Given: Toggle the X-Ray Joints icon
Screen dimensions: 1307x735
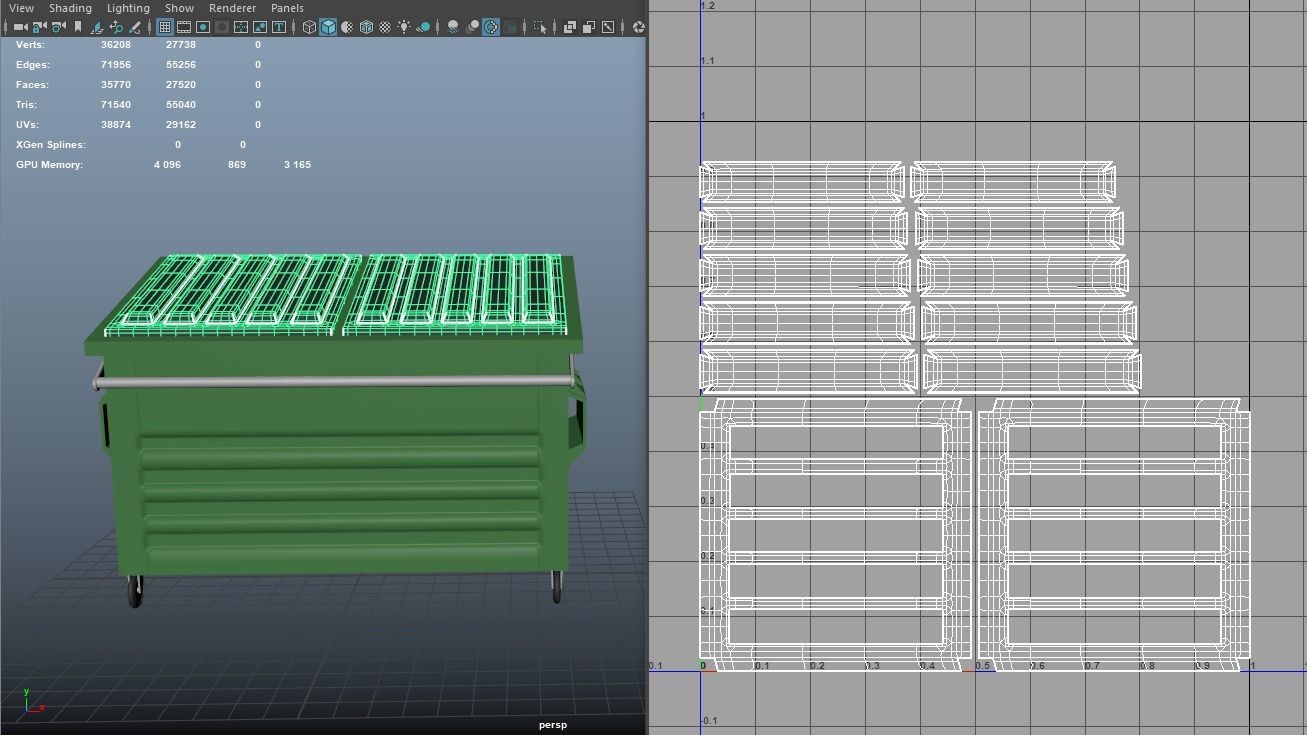Looking at the screenshot, I should coord(607,27).
